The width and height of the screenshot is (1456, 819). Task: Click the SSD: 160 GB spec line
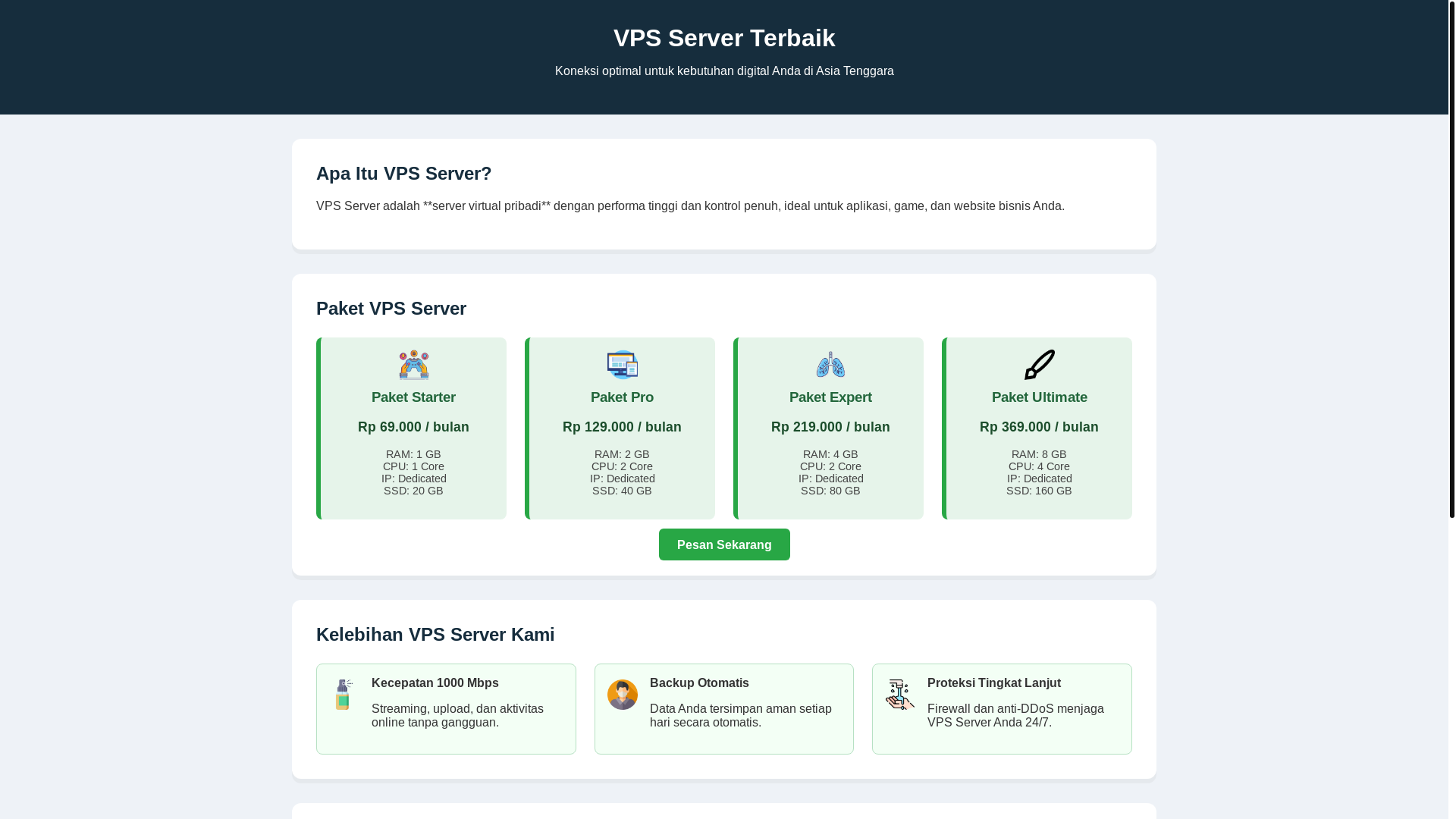1039,491
